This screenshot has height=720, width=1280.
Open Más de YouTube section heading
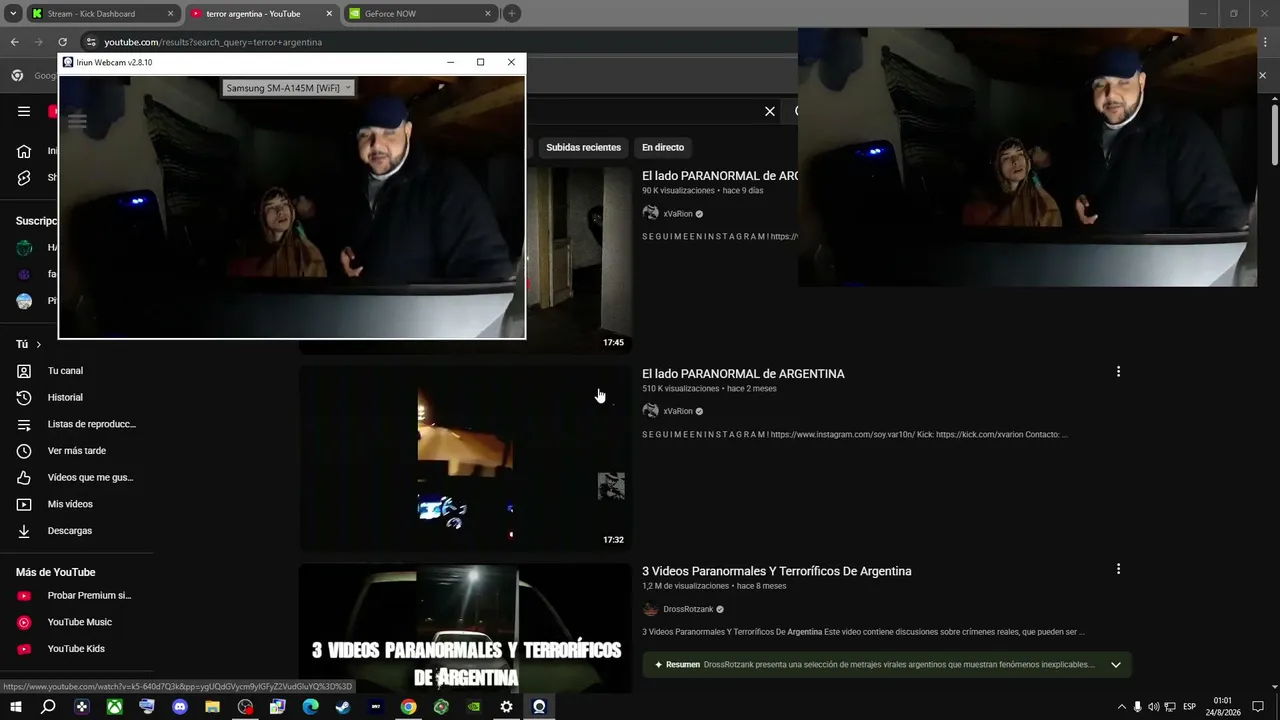(55, 572)
